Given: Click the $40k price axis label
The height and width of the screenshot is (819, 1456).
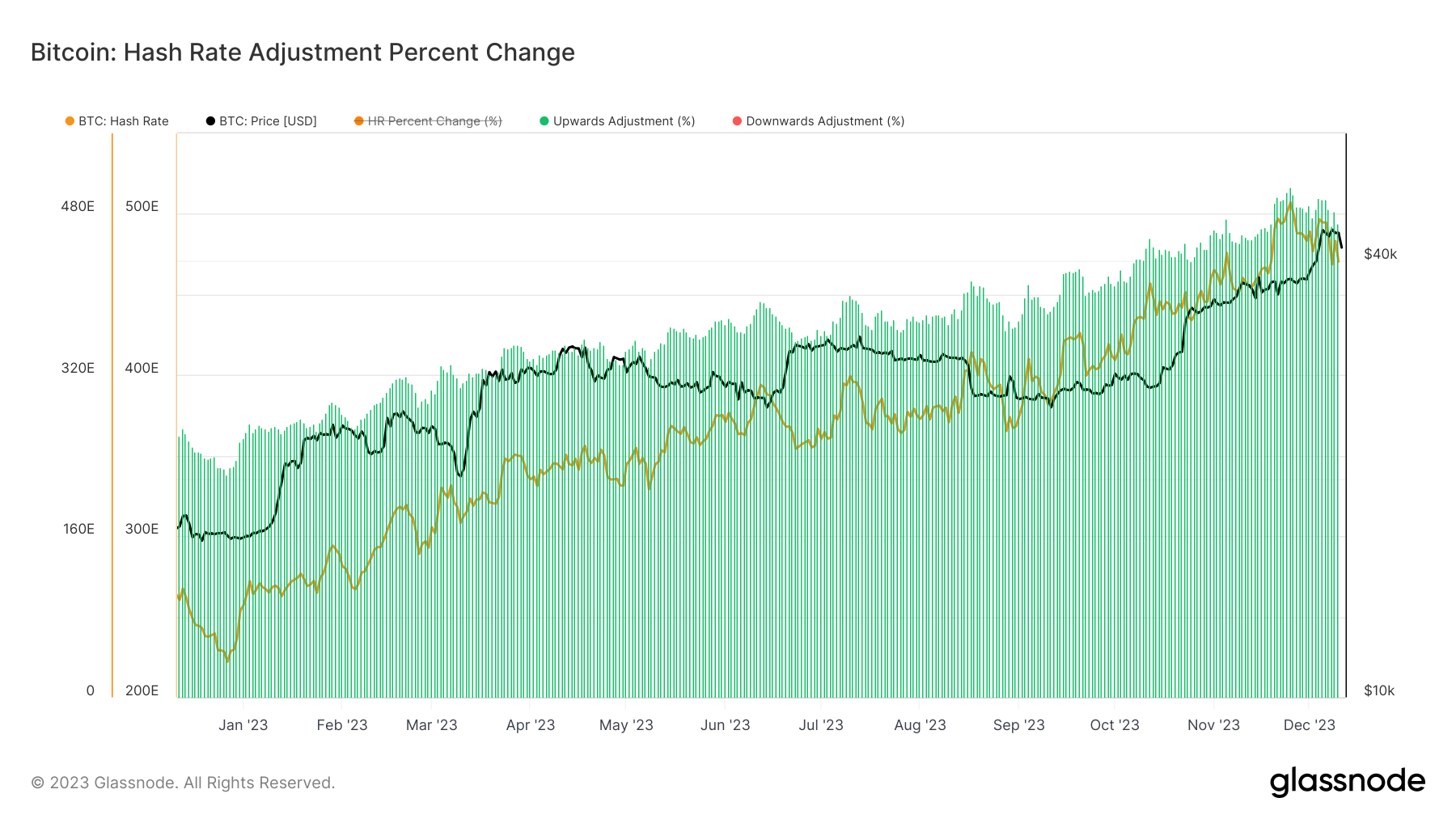Looking at the screenshot, I should pos(1380,254).
